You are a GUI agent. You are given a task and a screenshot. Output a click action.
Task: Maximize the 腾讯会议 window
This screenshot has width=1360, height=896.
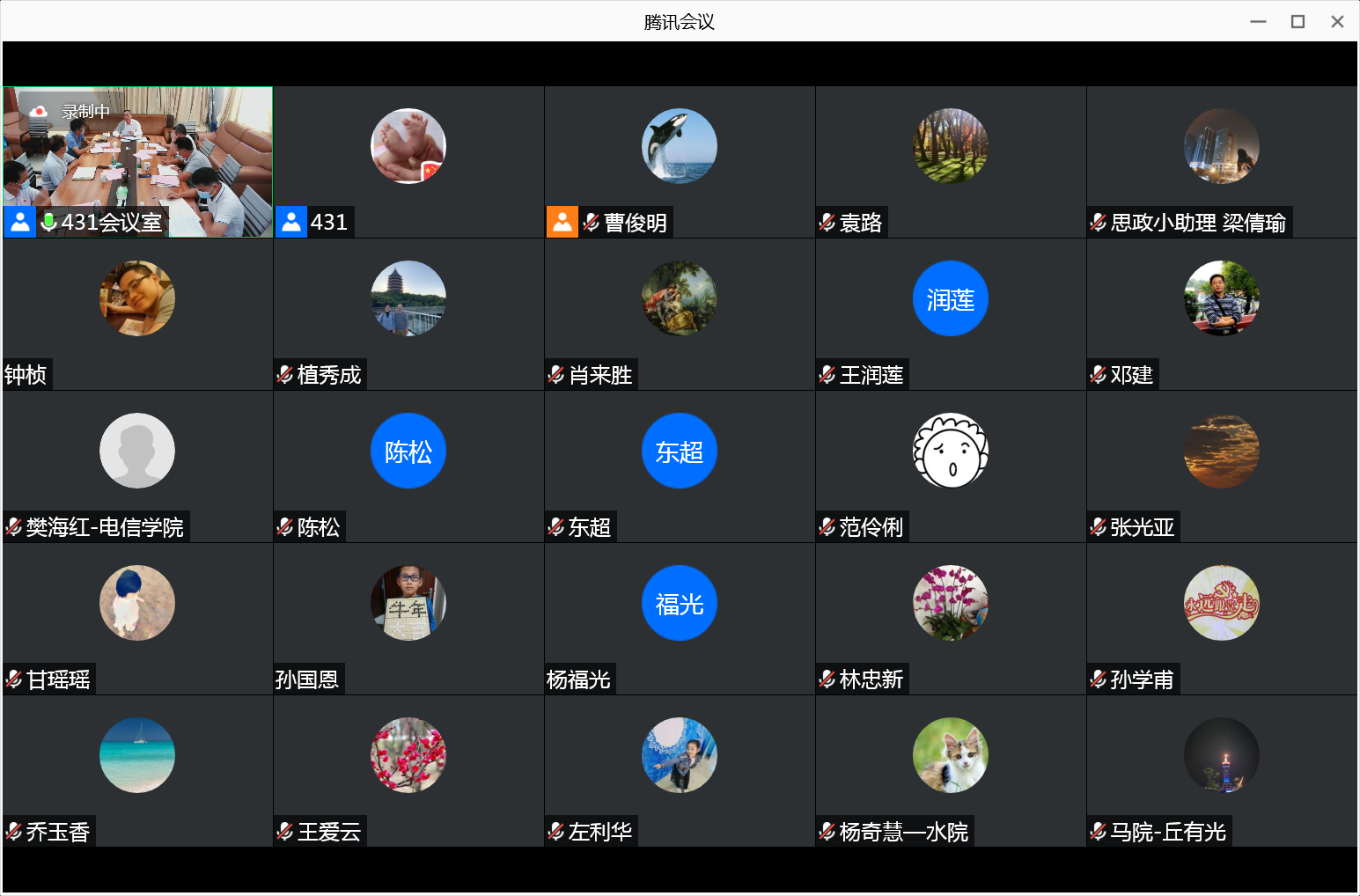click(x=1298, y=21)
